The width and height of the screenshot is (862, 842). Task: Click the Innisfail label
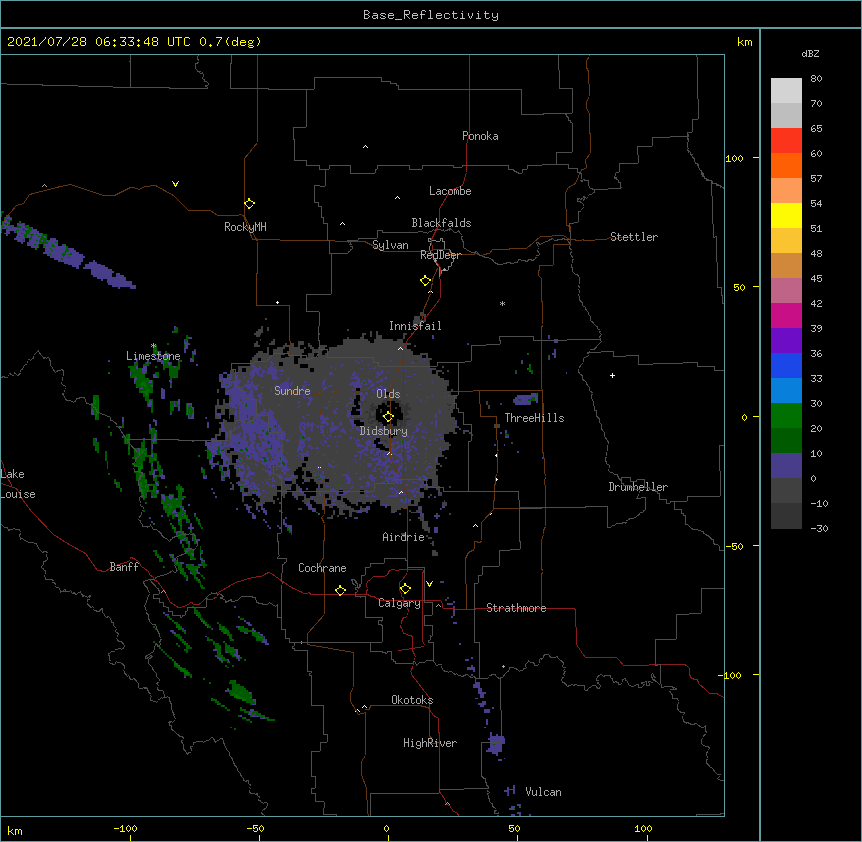(x=415, y=326)
